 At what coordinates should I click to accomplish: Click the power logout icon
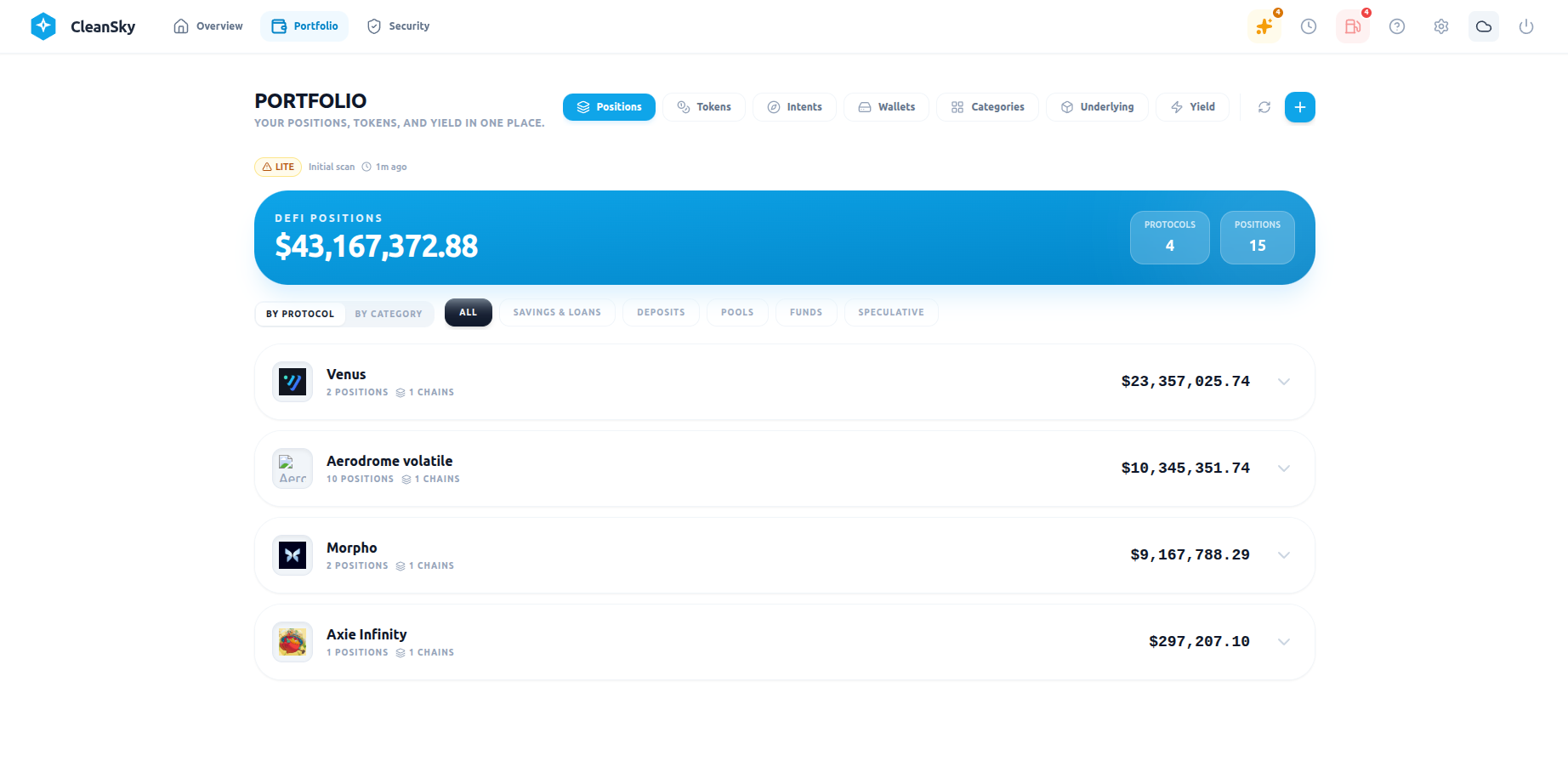1526,26
